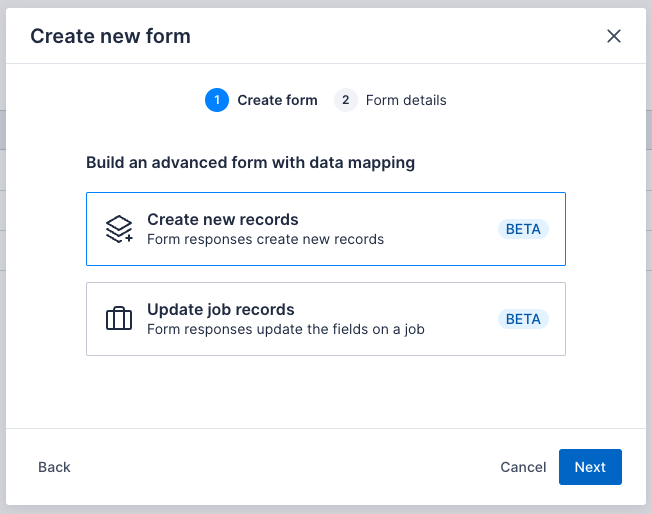This screenshot has width=652, height=514.
Task: Click the stacked layers plus icon
Action: point(119,229)
